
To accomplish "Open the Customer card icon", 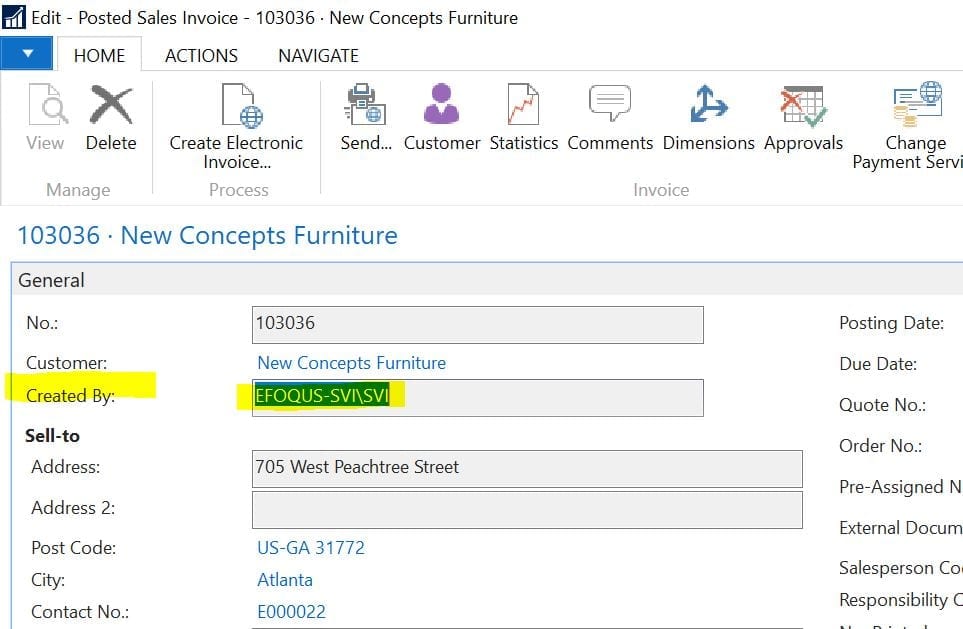I will pyautogui.click(x=442, y=117).
